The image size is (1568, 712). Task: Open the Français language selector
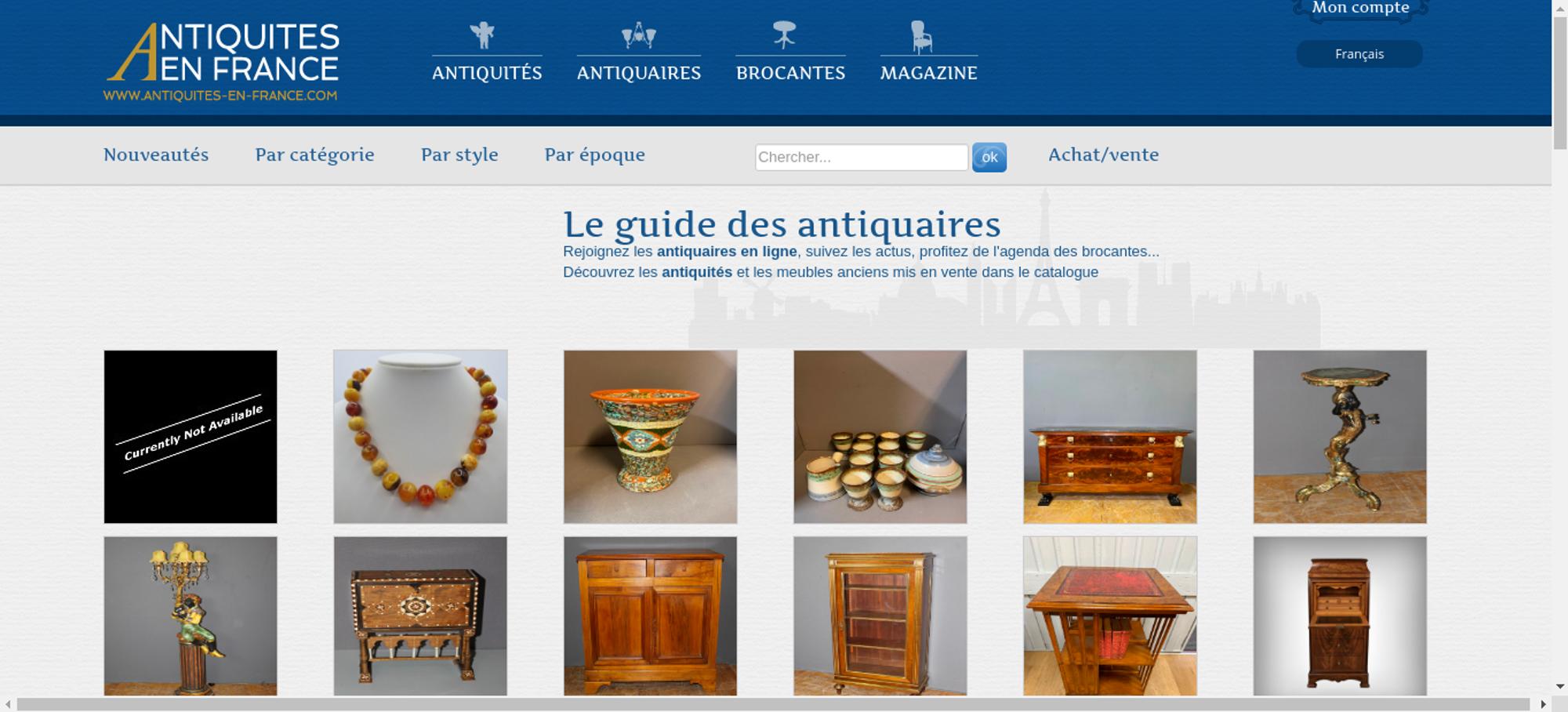[x=1359, y=54]
